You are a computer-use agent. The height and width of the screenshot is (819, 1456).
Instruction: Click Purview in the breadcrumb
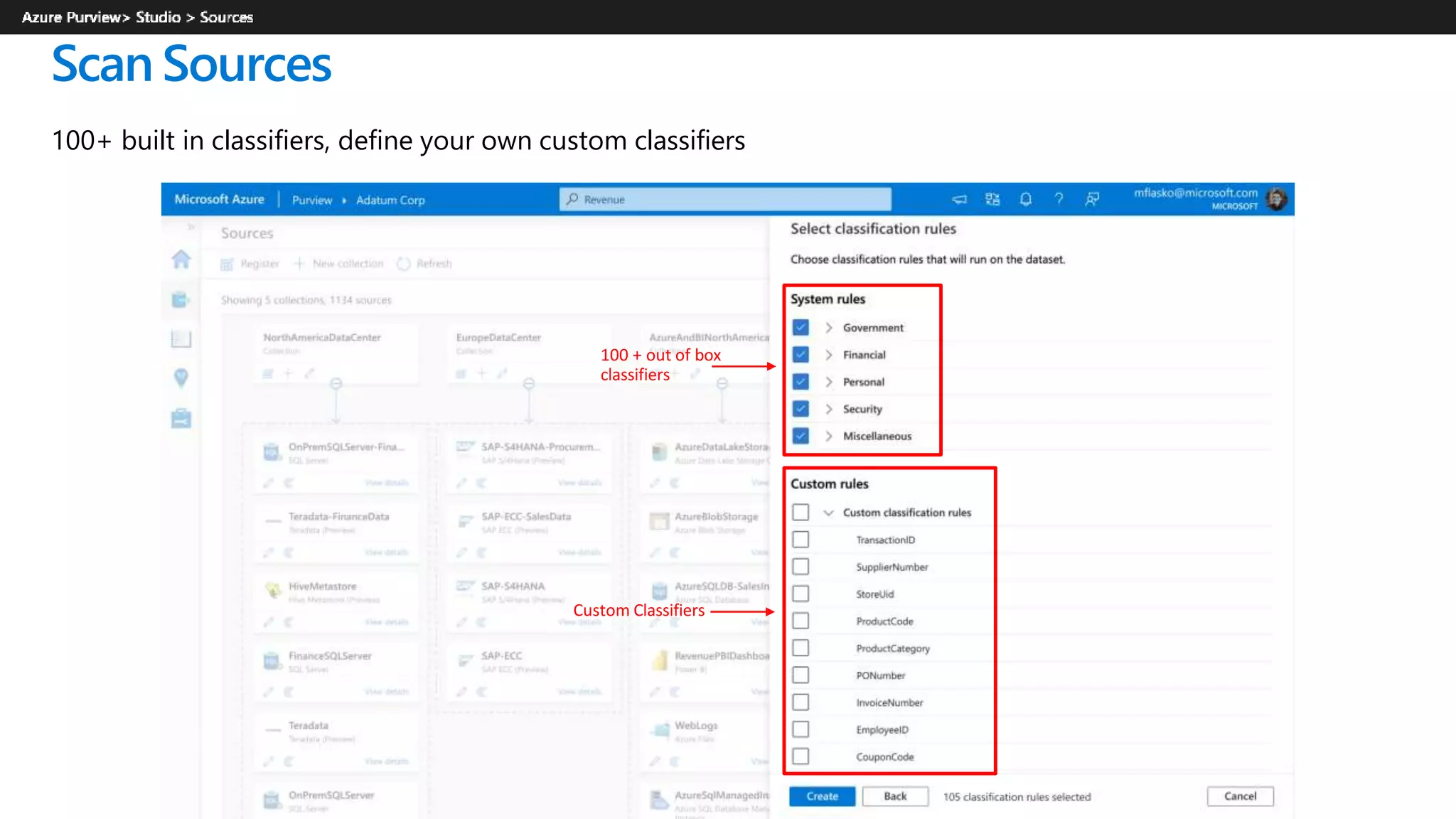[x=311, y=200]
